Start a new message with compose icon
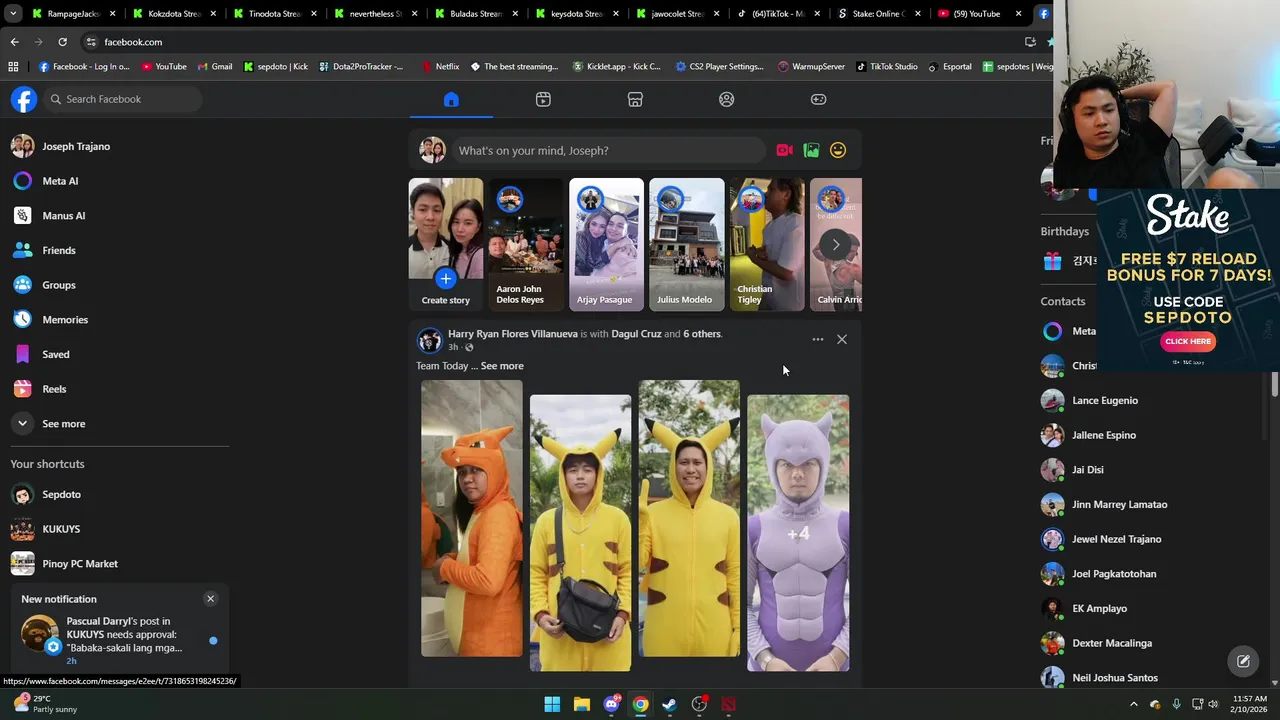This screenshot has width=1280, height=720. pyautogui.click(x=1243, y=661)
